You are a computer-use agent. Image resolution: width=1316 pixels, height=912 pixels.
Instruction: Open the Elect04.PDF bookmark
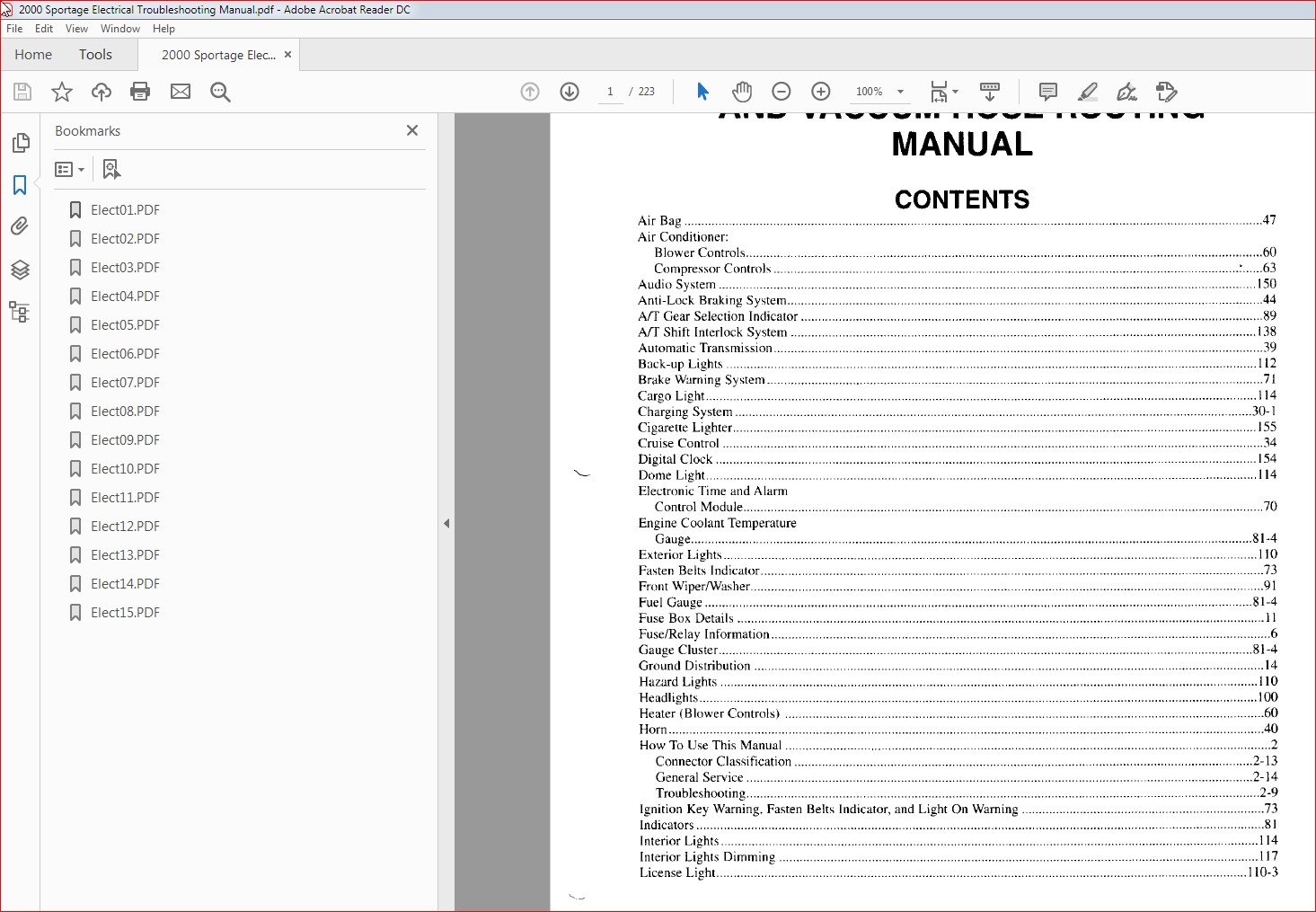[x=125, y=297]
